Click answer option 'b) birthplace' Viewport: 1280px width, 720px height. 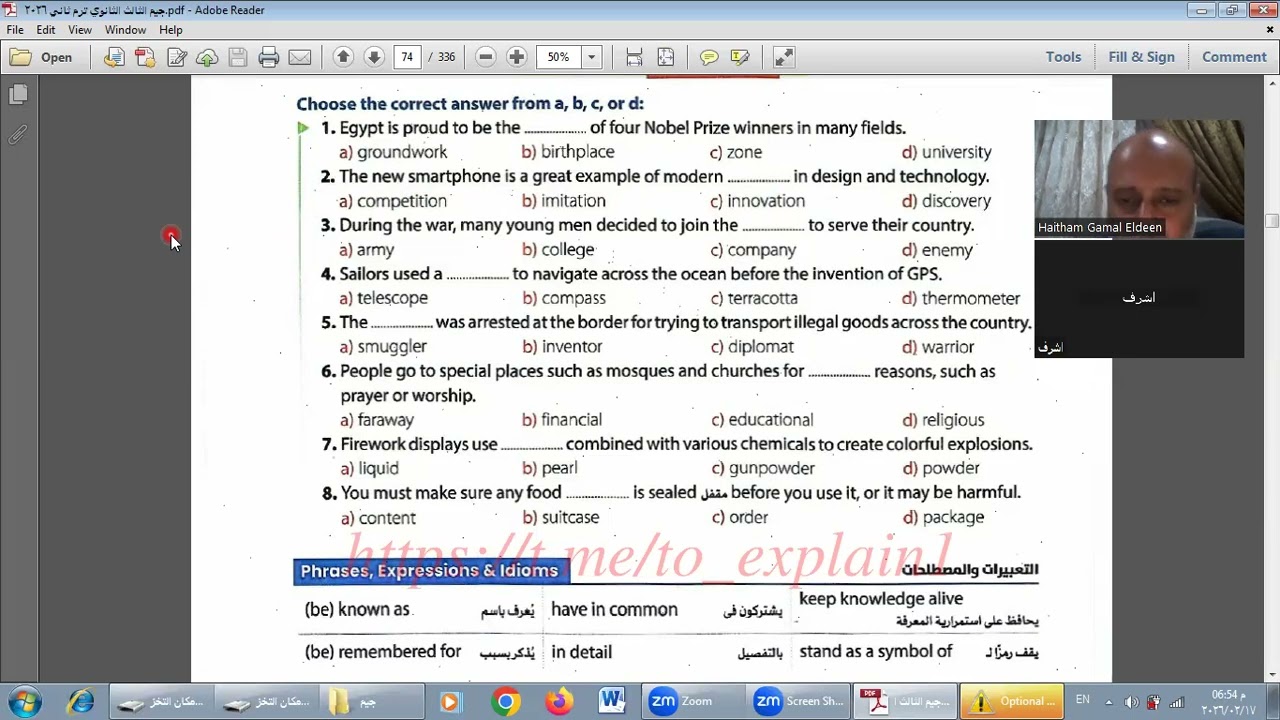click(568, 152)
